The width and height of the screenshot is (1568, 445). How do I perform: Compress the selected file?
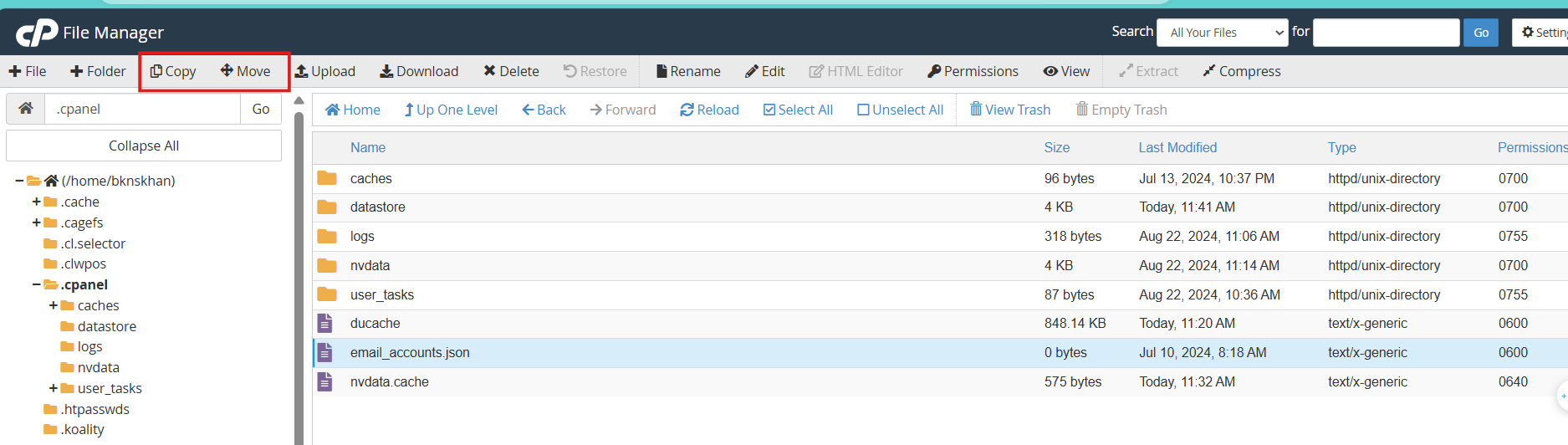(x=1242, y=71)
